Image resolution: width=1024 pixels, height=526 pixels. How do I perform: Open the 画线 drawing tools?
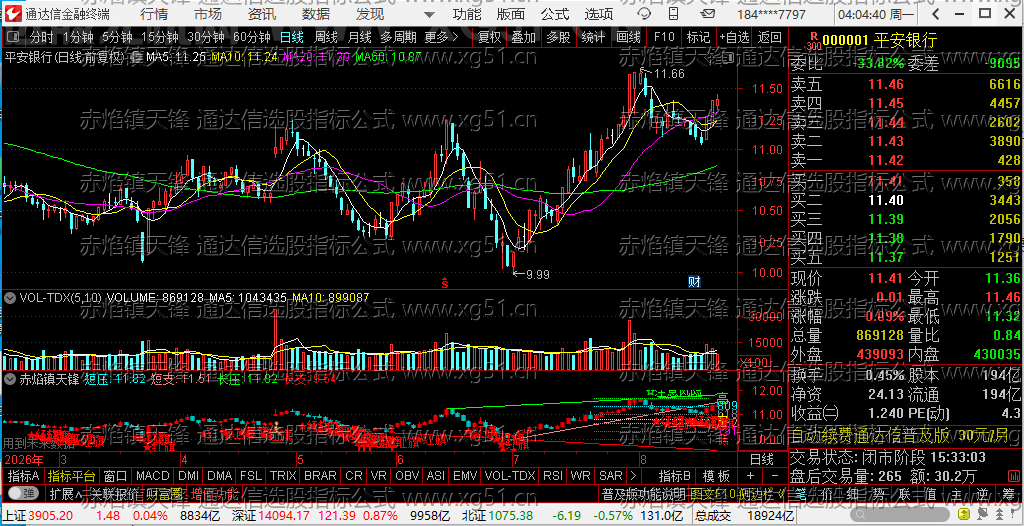point(628,38)
